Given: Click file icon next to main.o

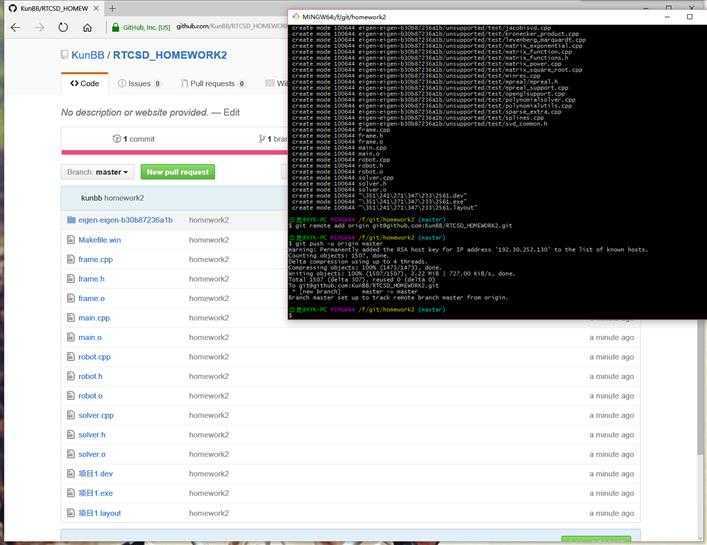Looking at the screenshot, I should coord(71,337).
